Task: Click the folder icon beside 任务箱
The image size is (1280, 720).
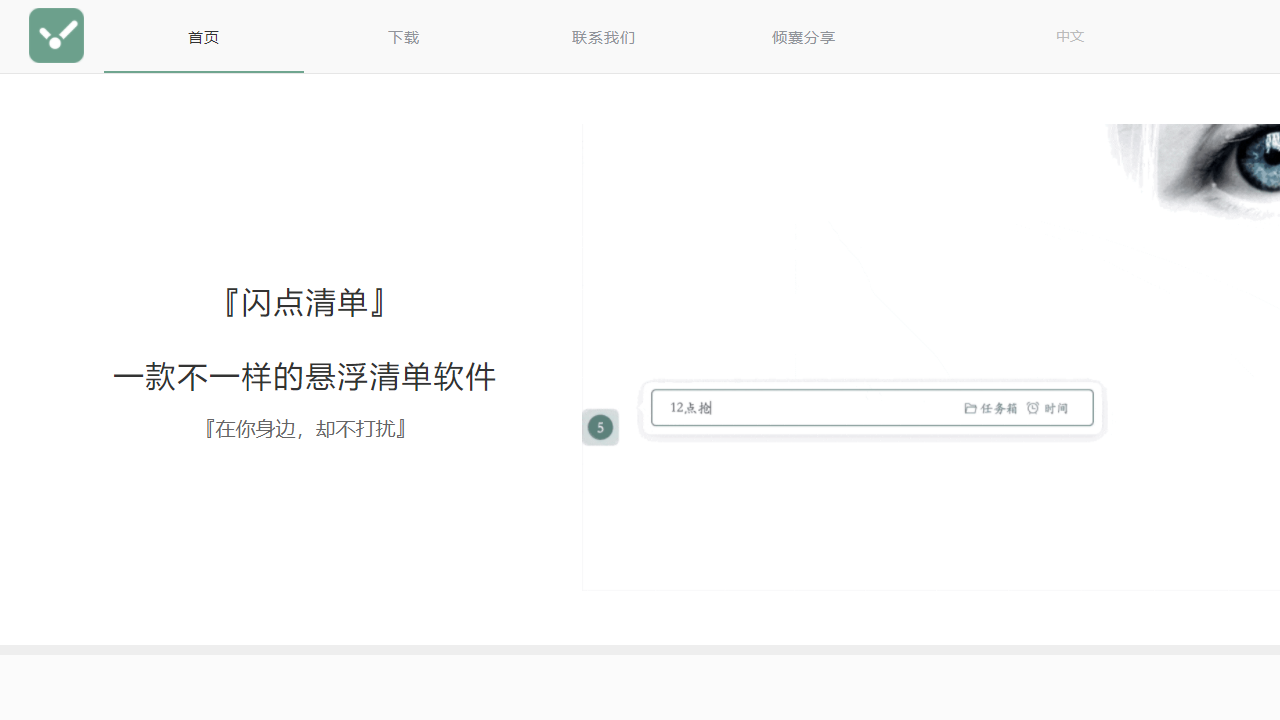Action: [970, 408]
